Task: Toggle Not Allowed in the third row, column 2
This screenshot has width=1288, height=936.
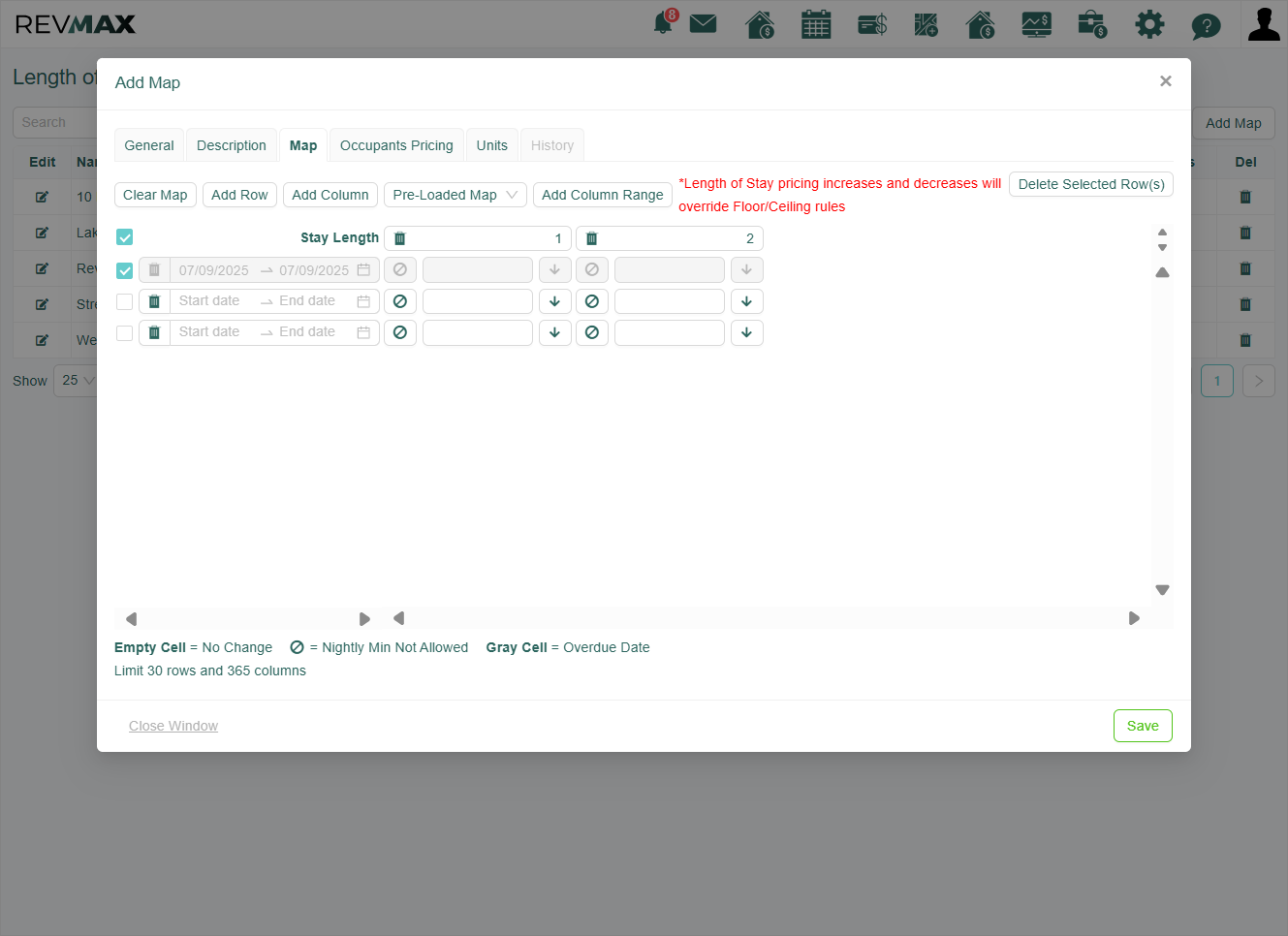Action: point(592,332)
